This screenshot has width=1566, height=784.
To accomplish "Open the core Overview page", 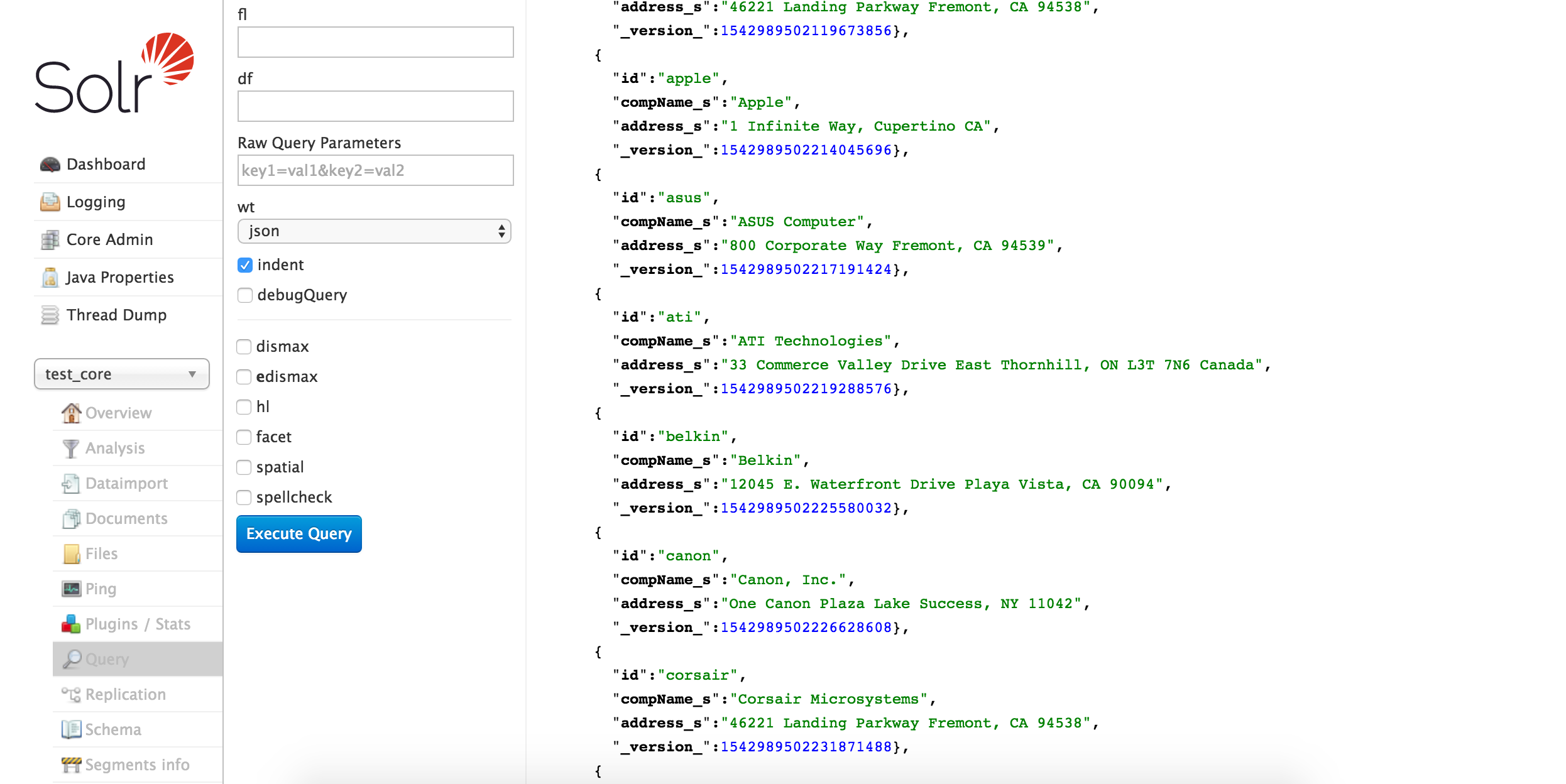I will point(118,413).
